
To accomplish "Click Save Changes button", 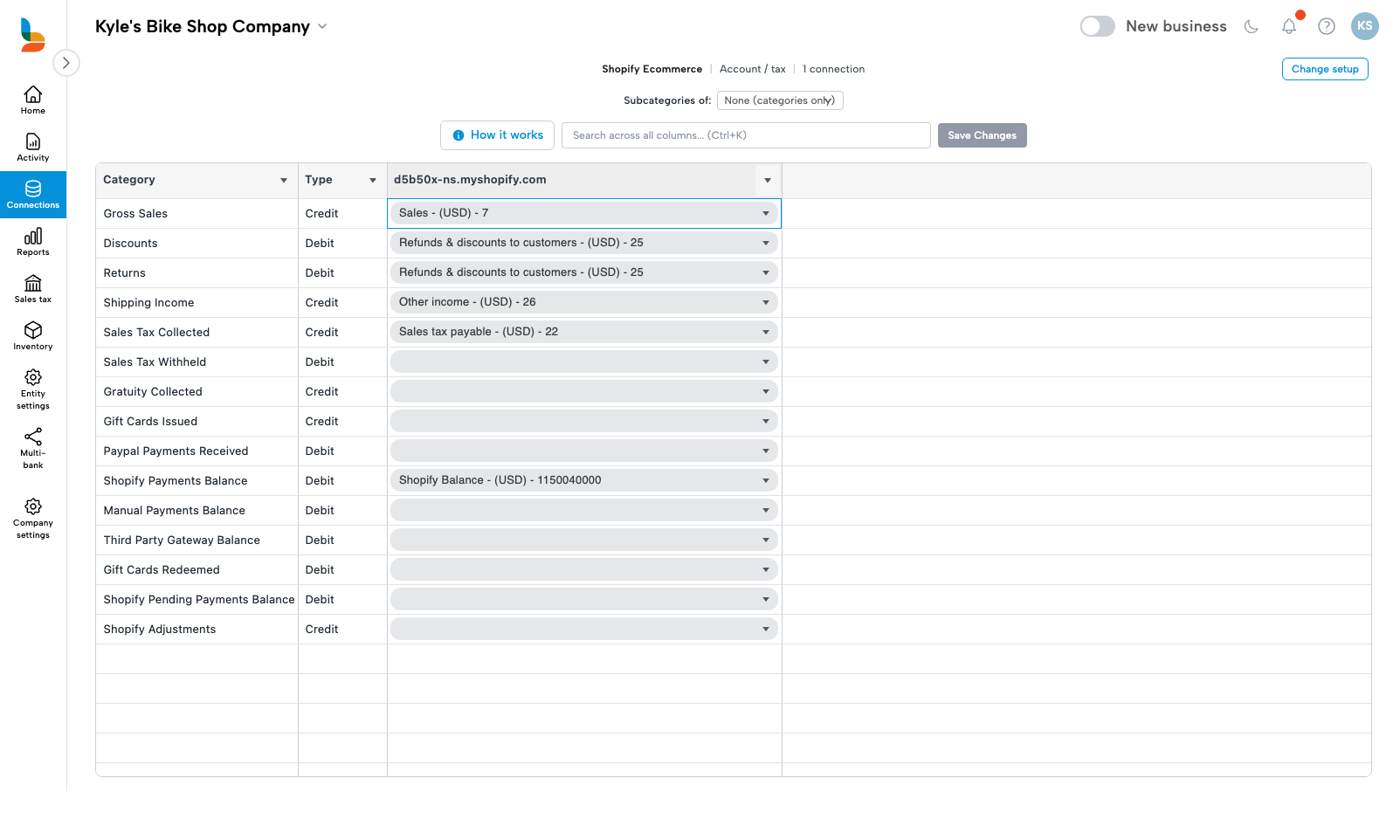I will point(983,135).
